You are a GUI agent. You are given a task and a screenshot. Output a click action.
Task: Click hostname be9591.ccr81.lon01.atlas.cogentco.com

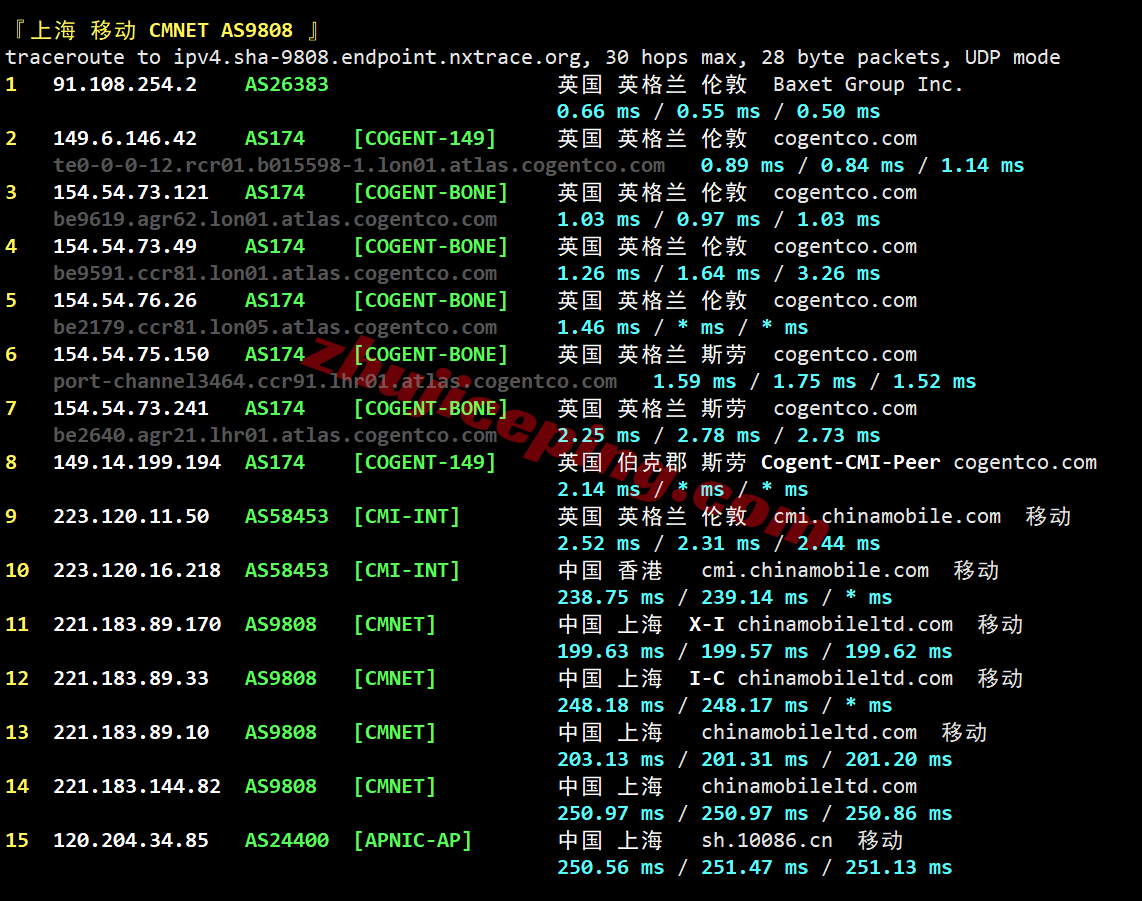point(275,273)
